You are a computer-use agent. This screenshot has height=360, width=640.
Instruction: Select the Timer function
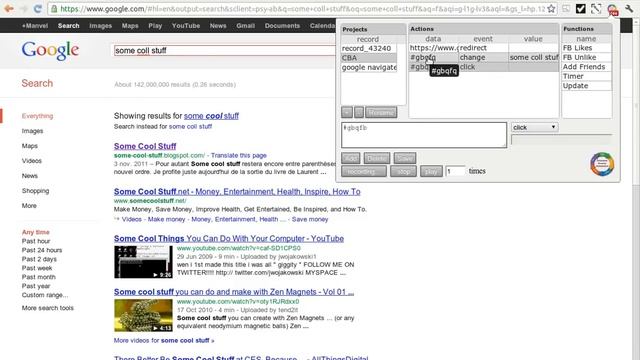coord(587,76)
